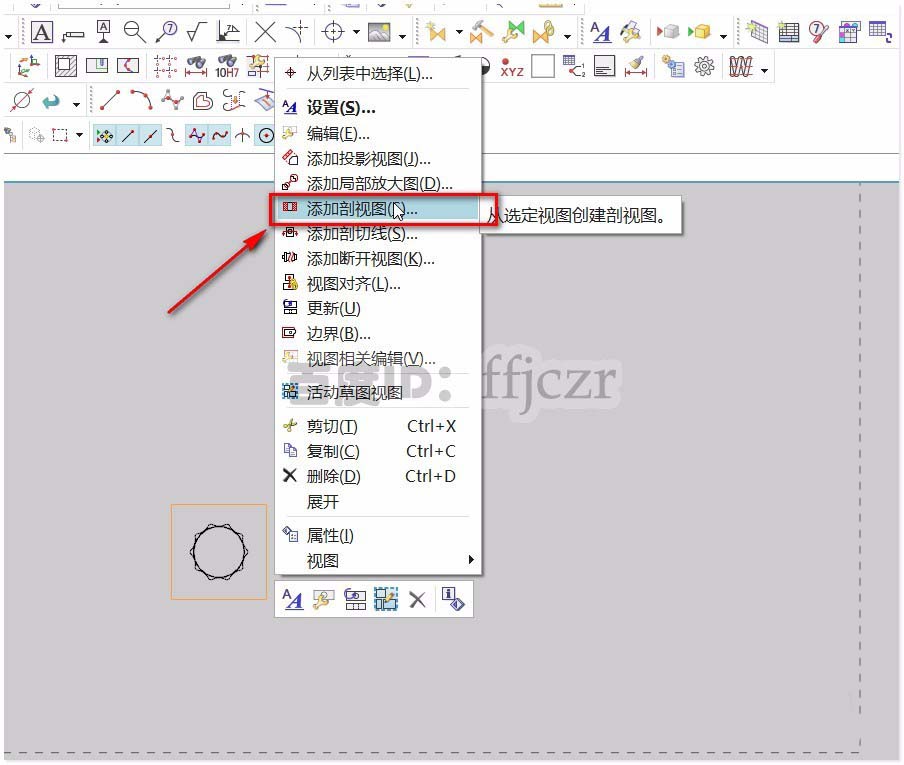Click the heart-shaped offset curve icon

coord(202,101)
